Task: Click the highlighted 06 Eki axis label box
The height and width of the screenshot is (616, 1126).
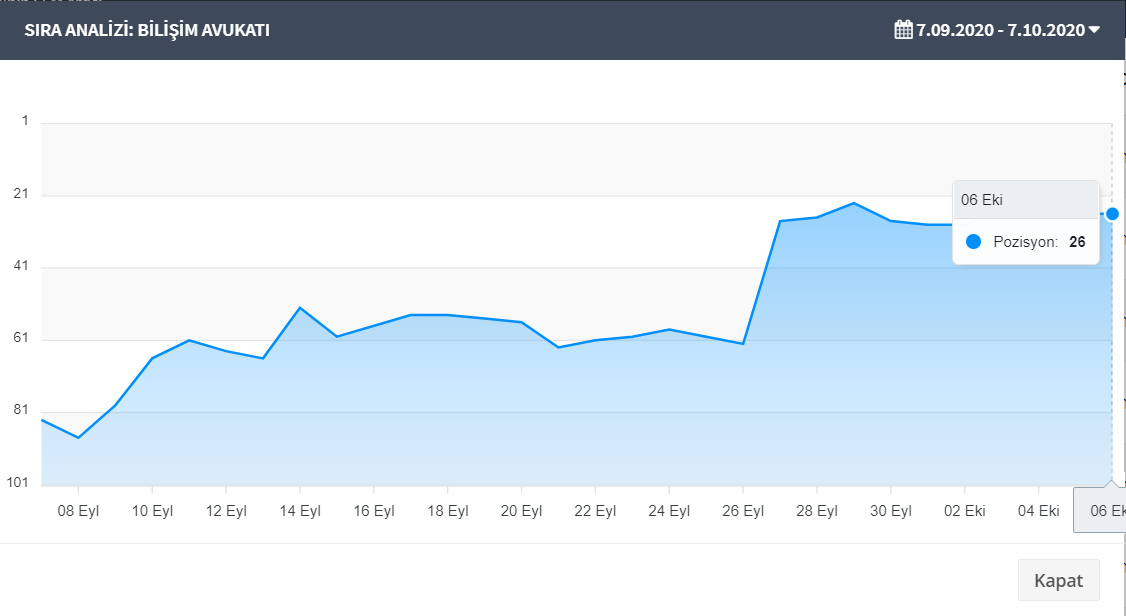Action: pyautogui.click(x=1099, y=510)
